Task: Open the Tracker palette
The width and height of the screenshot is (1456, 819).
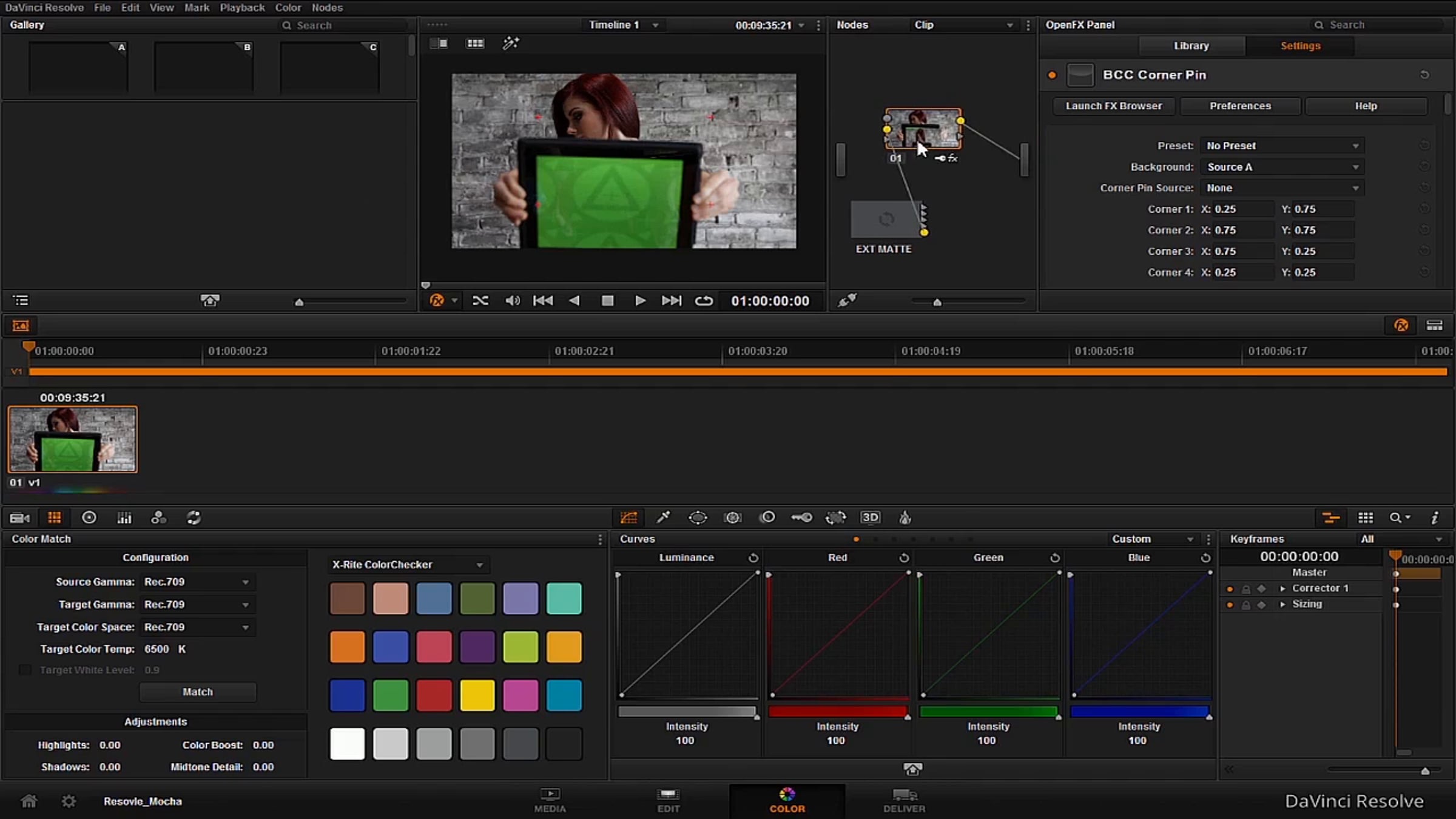Action: 733,517
